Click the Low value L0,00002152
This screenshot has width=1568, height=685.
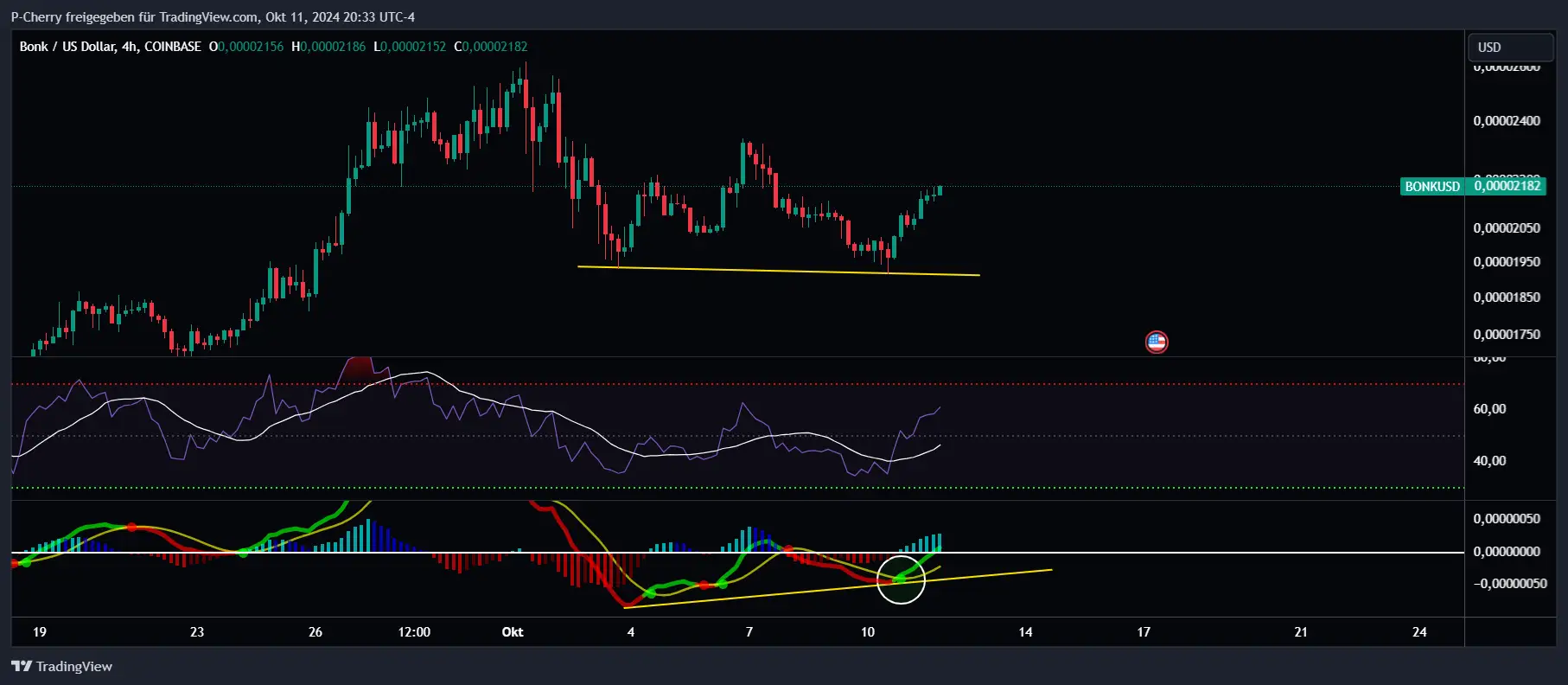(410, 47)
